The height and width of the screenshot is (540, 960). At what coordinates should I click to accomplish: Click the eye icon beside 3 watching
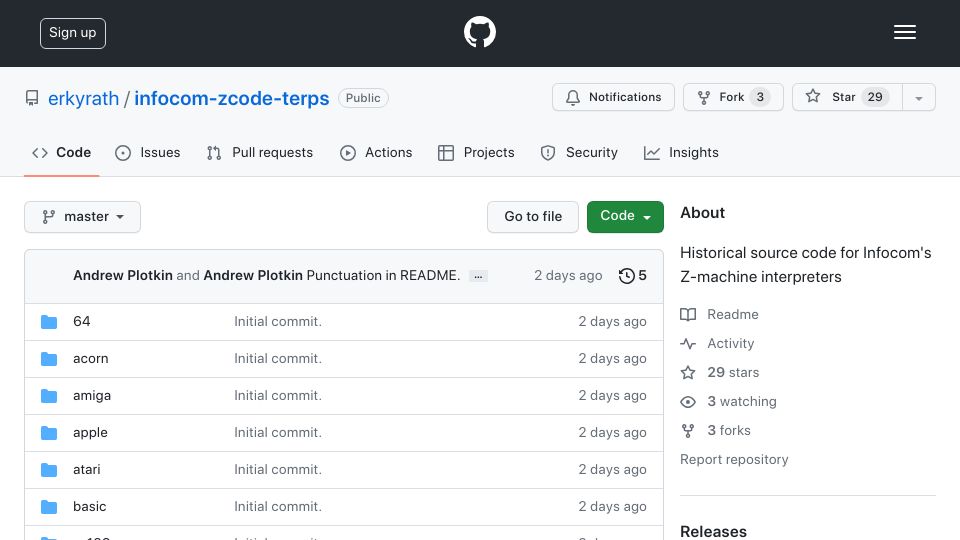pos(688,402)
